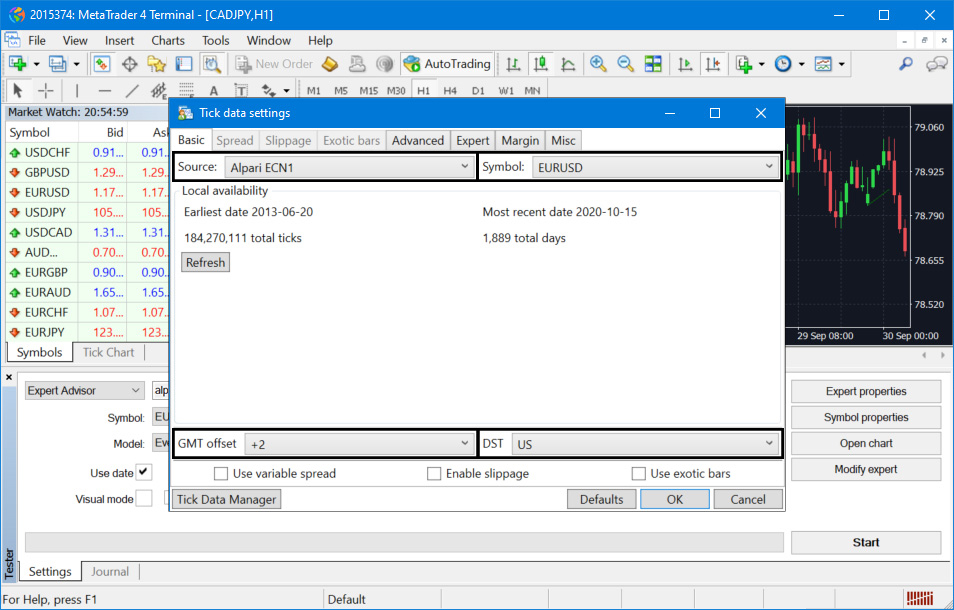This screenshot has height=610, width=954.
Task: Click the AutoTrading toolbar button
Action: (x=447, y=64)
